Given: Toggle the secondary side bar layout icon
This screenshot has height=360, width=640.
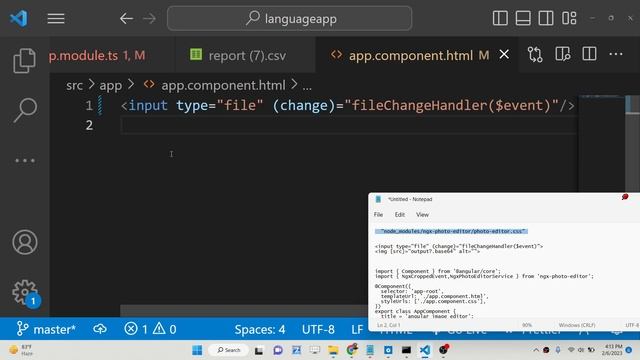Looking at the screenshot, I should coord(546,18).
